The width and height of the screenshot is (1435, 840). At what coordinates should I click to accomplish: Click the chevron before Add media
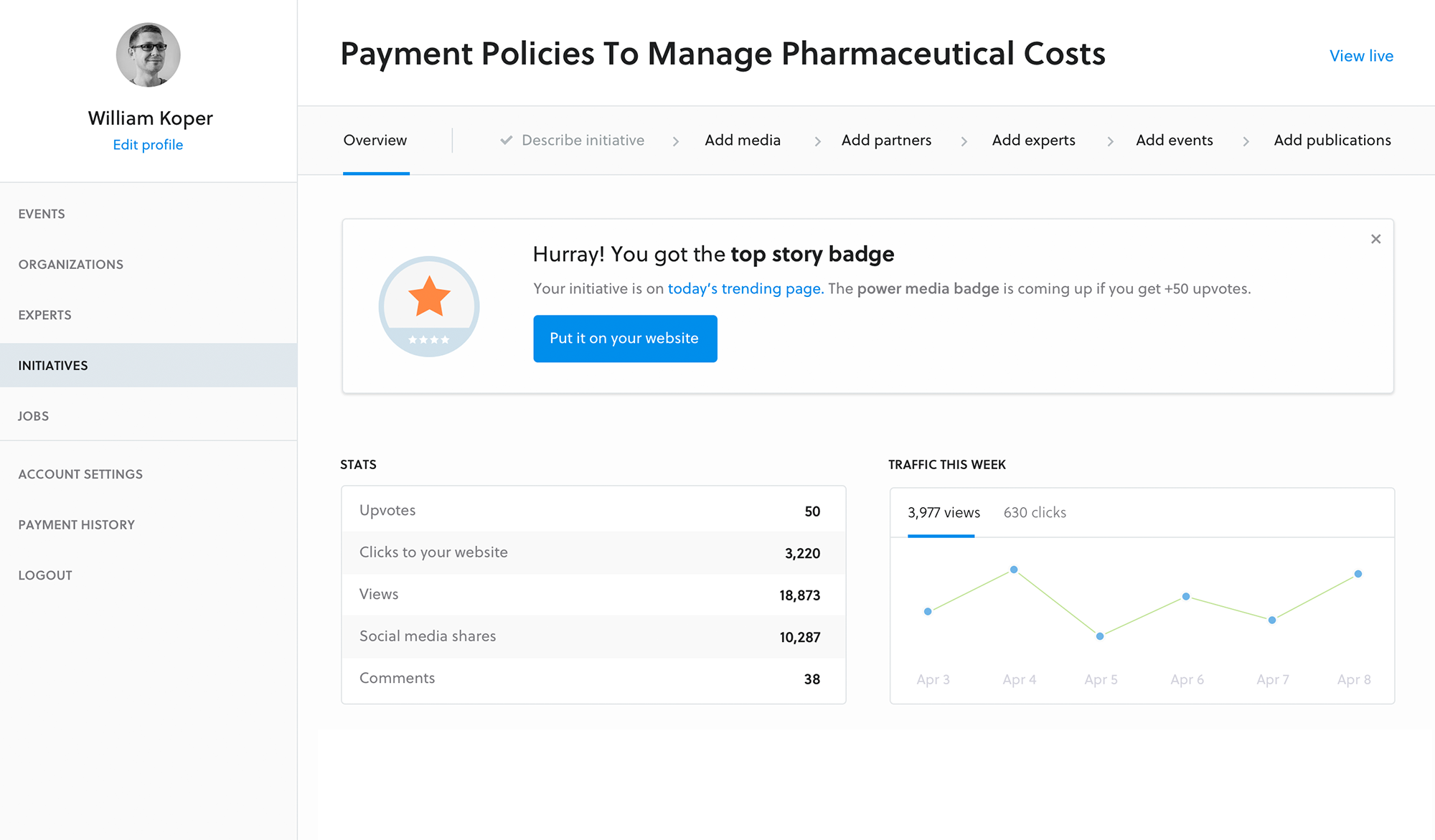pos(675,141)
